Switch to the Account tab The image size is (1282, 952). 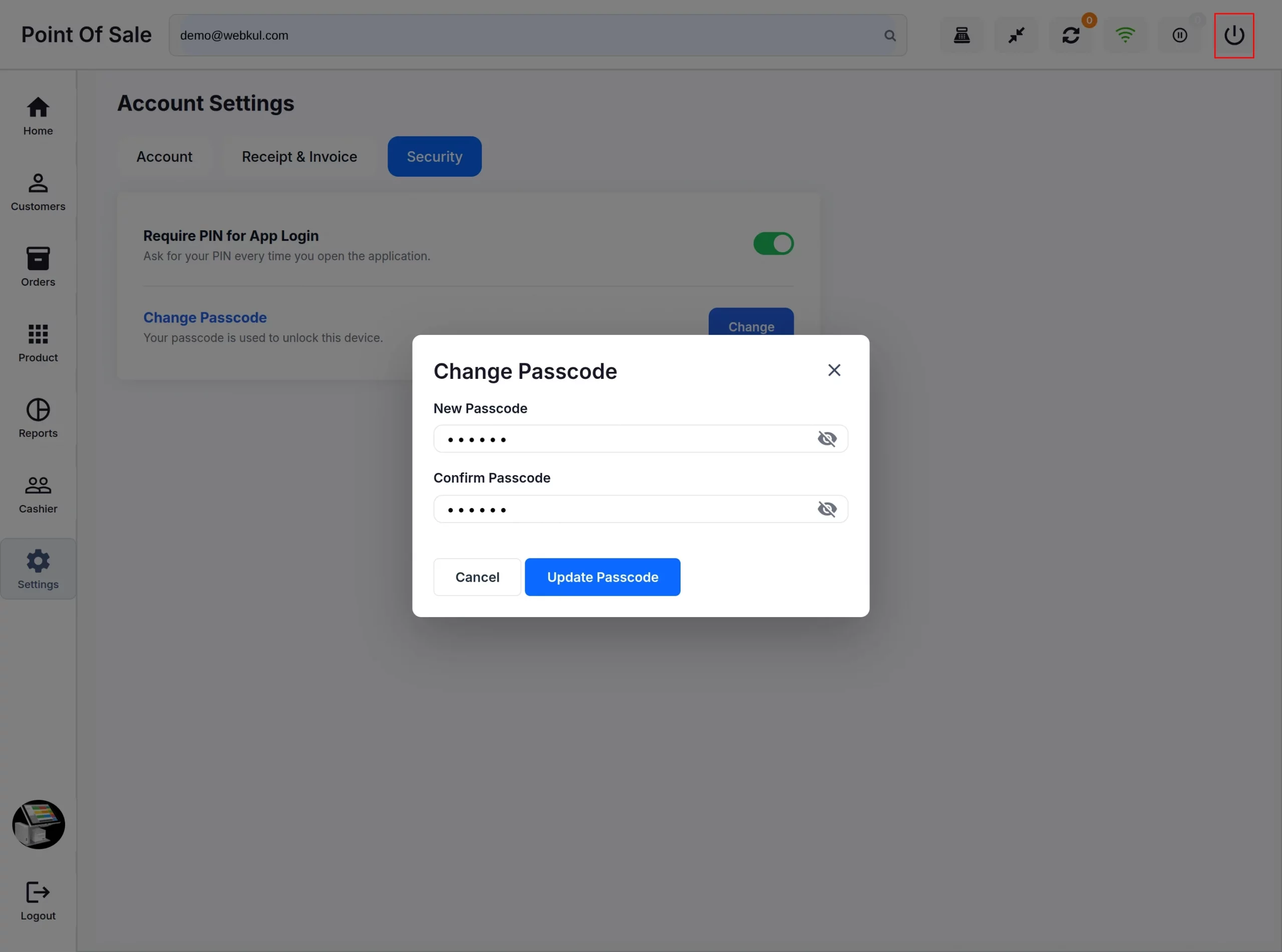164,157
